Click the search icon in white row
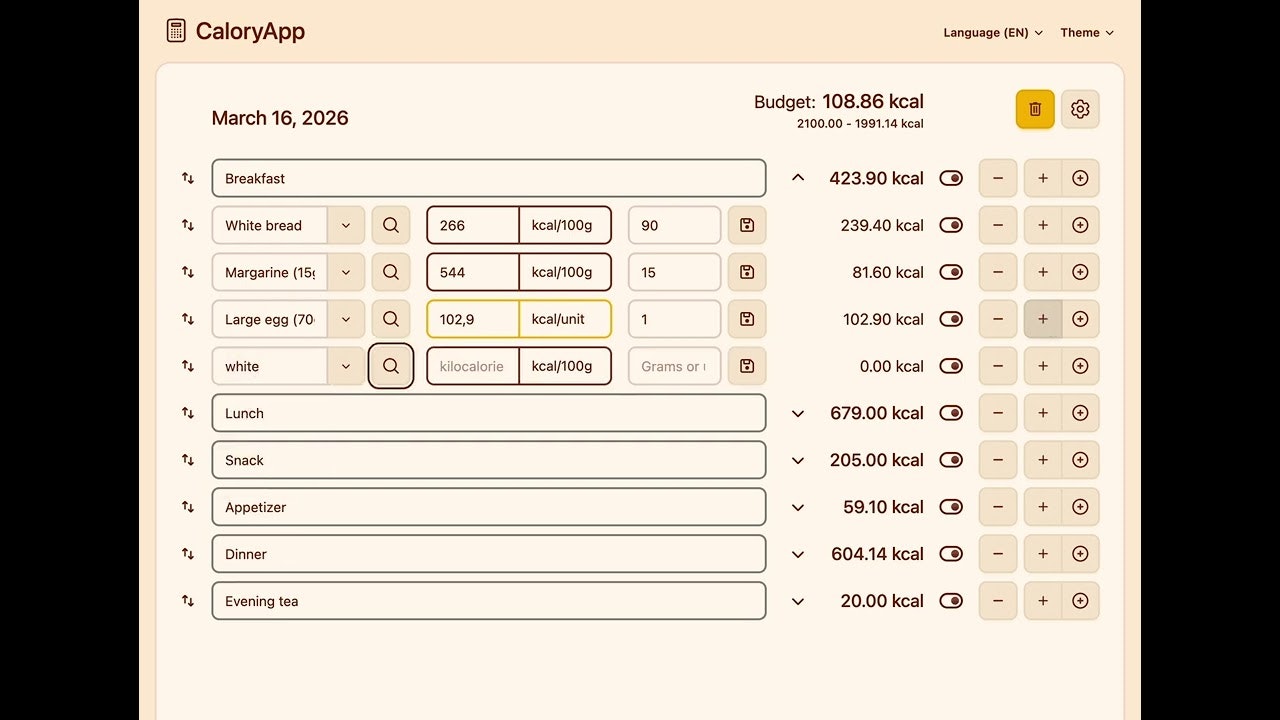1280x720 pixels. [391, 366]
